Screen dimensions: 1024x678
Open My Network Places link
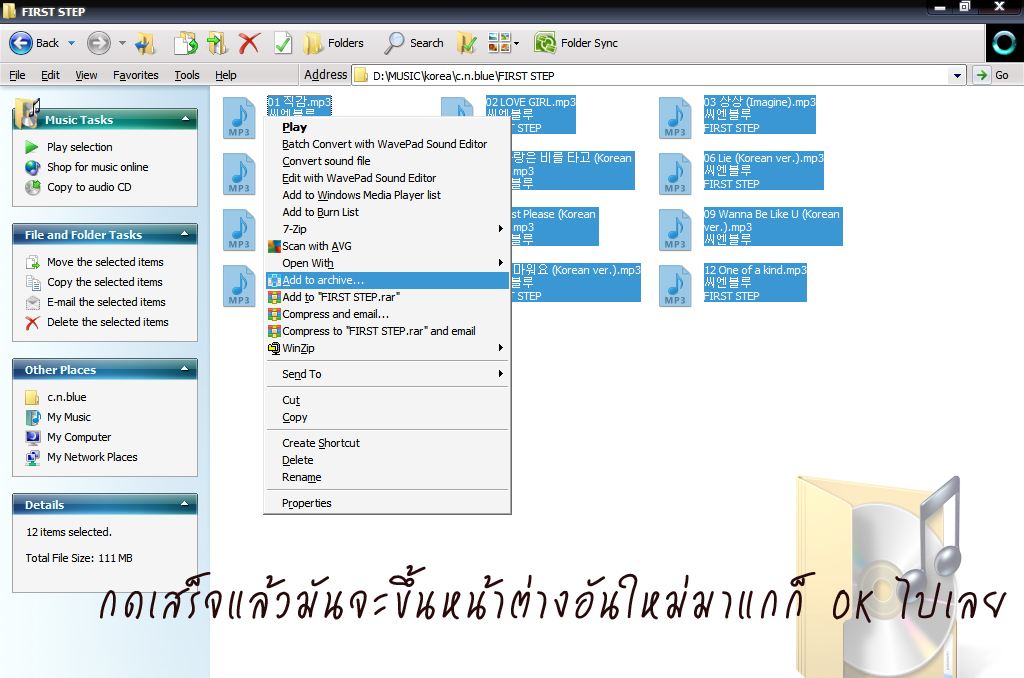pos(92,457)
